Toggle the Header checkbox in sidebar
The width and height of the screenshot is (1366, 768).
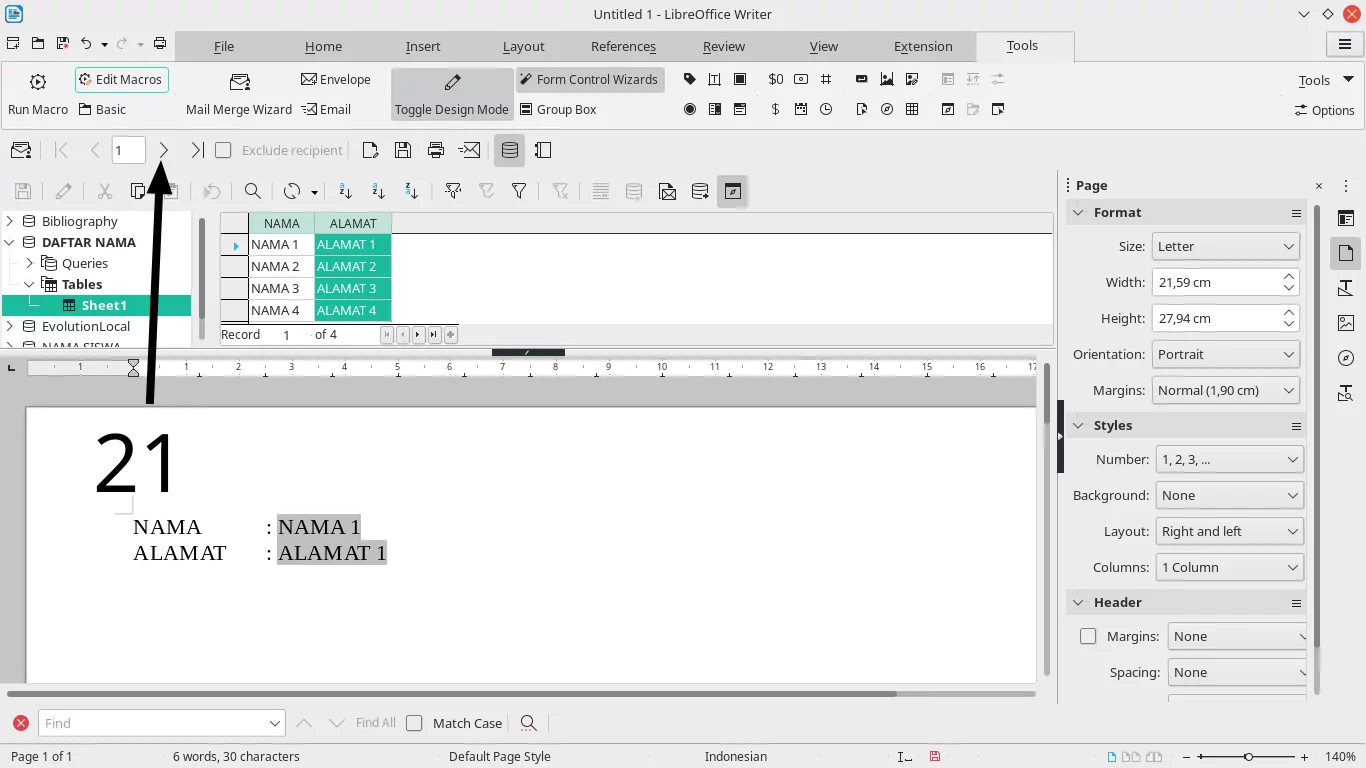(1088, 636)
